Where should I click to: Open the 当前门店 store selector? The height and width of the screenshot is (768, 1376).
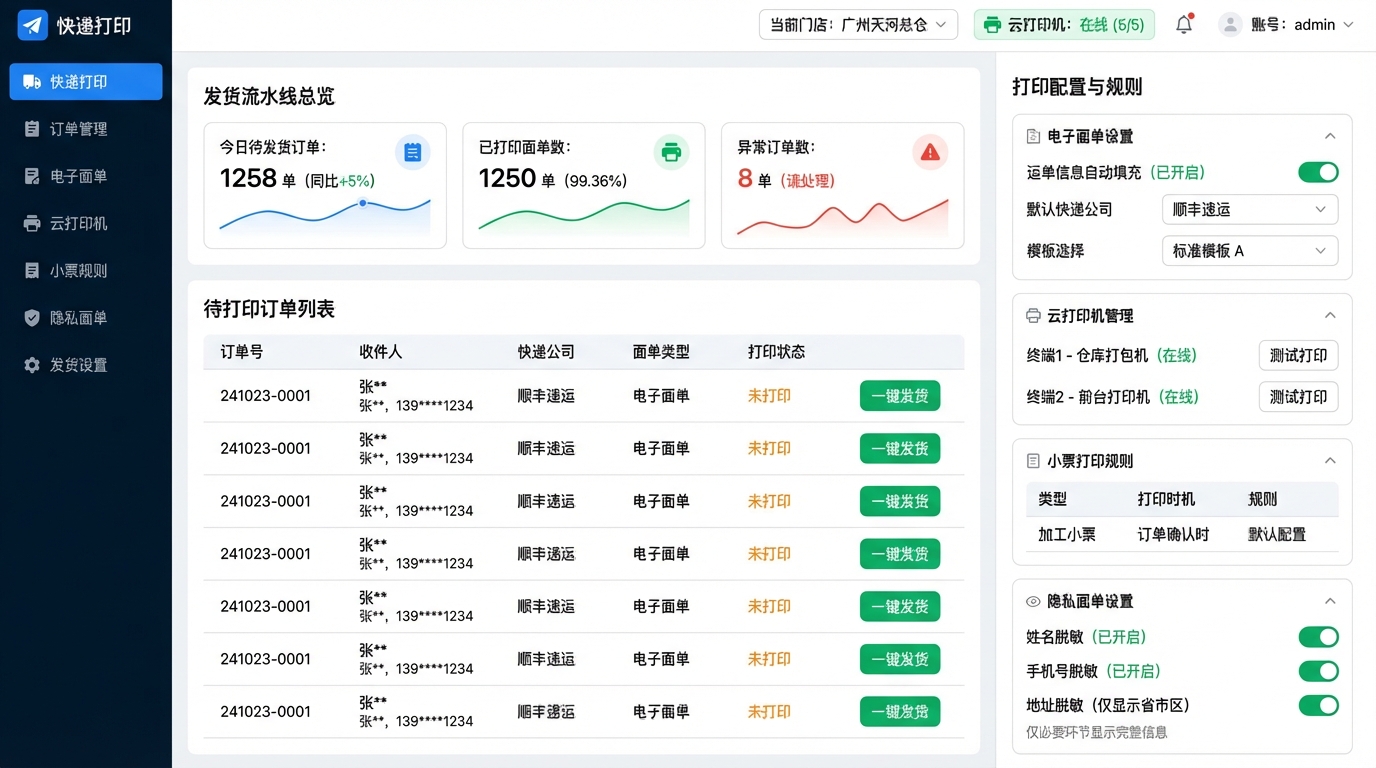[858, 25]
